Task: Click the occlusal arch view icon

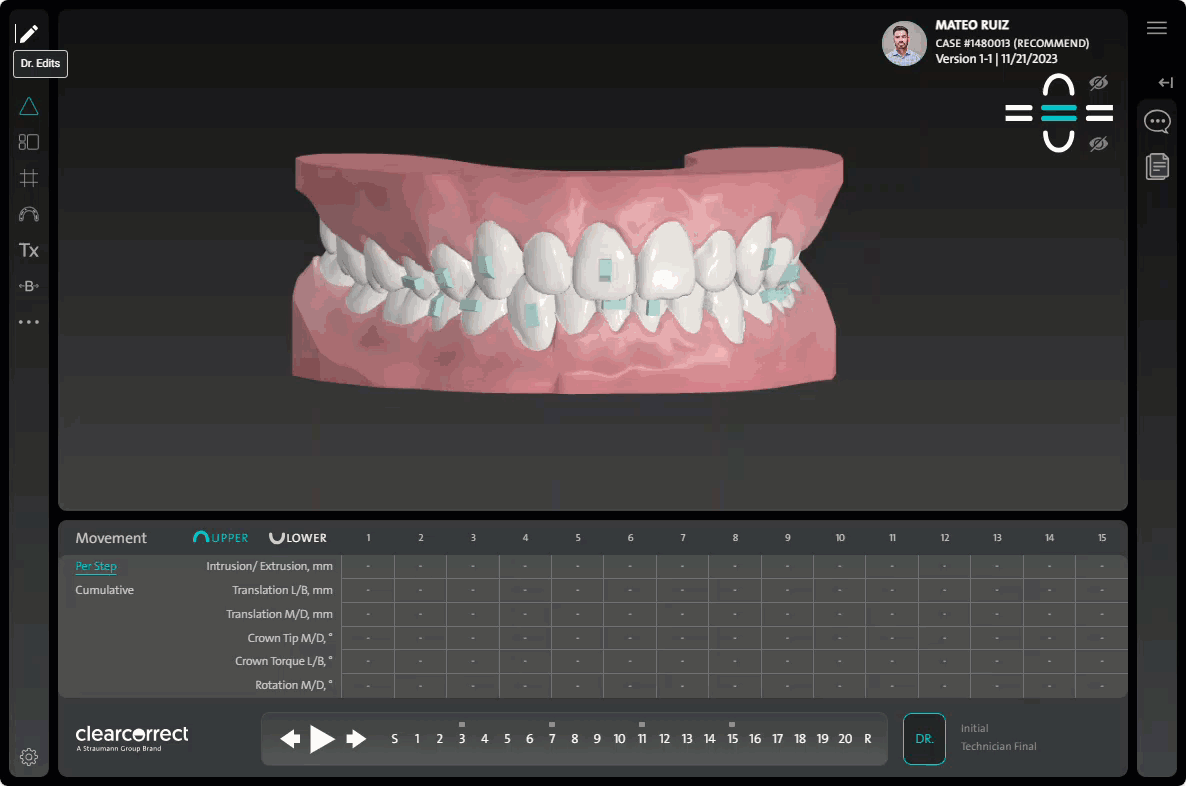Action: 28,214
